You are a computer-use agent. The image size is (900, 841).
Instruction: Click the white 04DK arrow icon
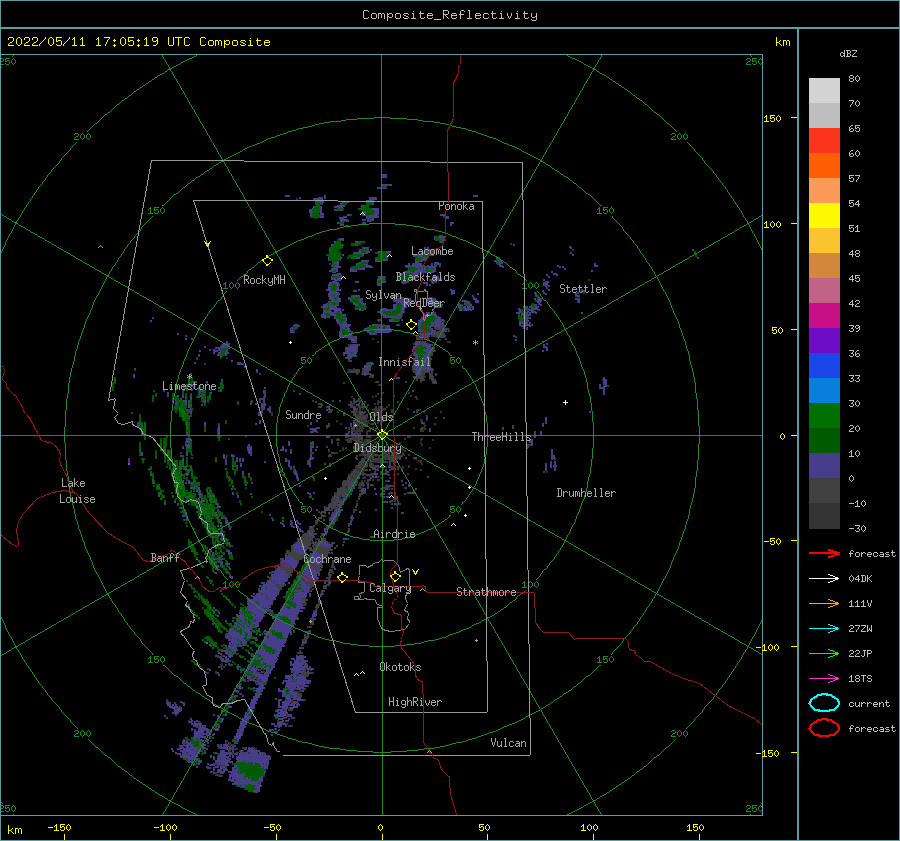click(824, 579)
